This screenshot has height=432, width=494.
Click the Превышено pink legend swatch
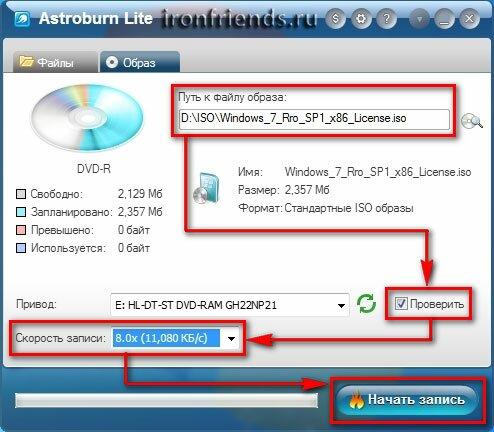[x=21, y=230]
